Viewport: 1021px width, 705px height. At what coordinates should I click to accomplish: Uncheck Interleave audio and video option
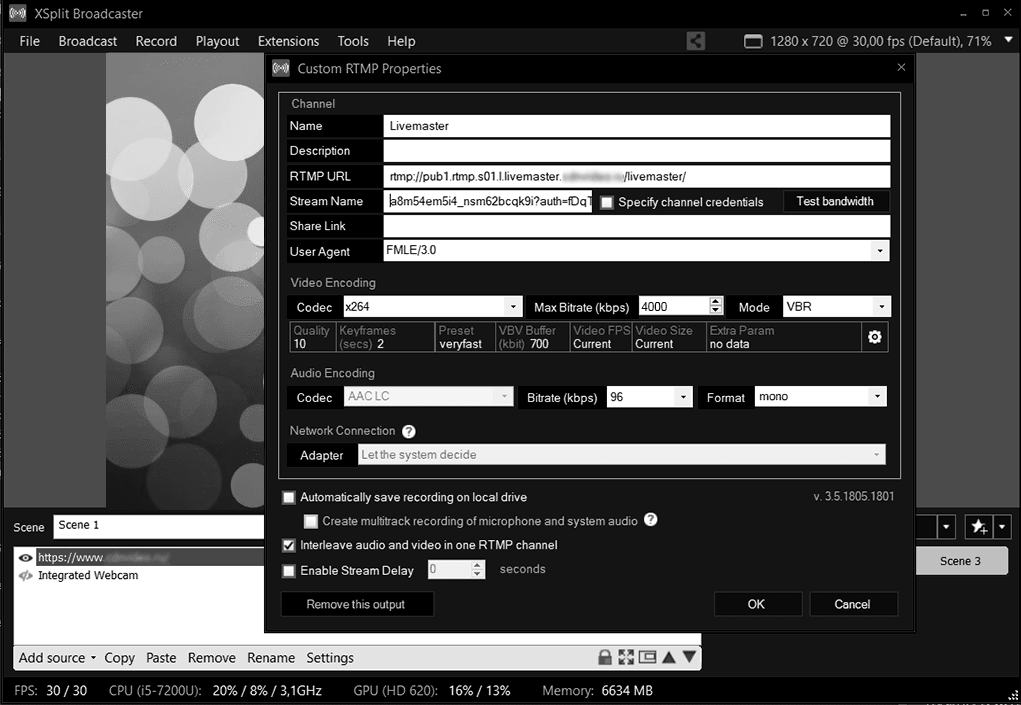pyautogui.click(x=289, y=545)
